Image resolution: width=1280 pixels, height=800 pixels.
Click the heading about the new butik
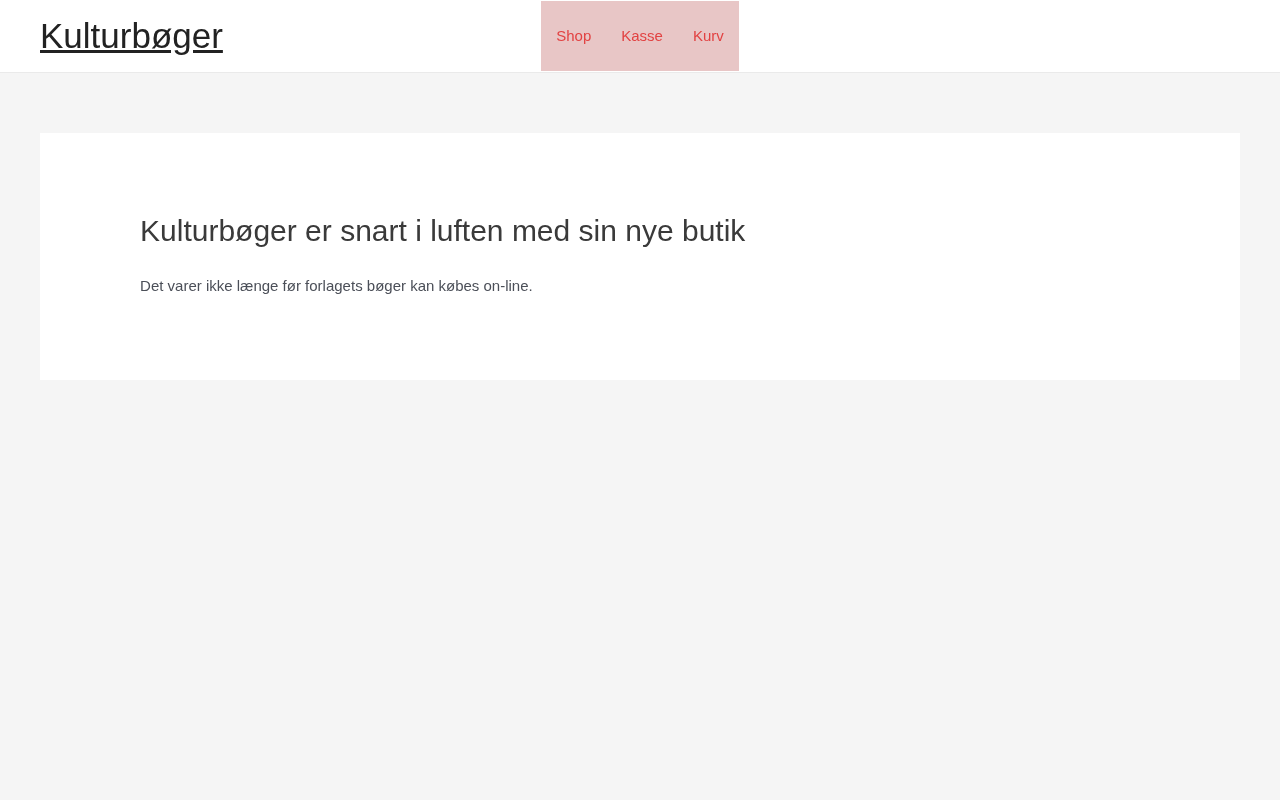[442, 231]
